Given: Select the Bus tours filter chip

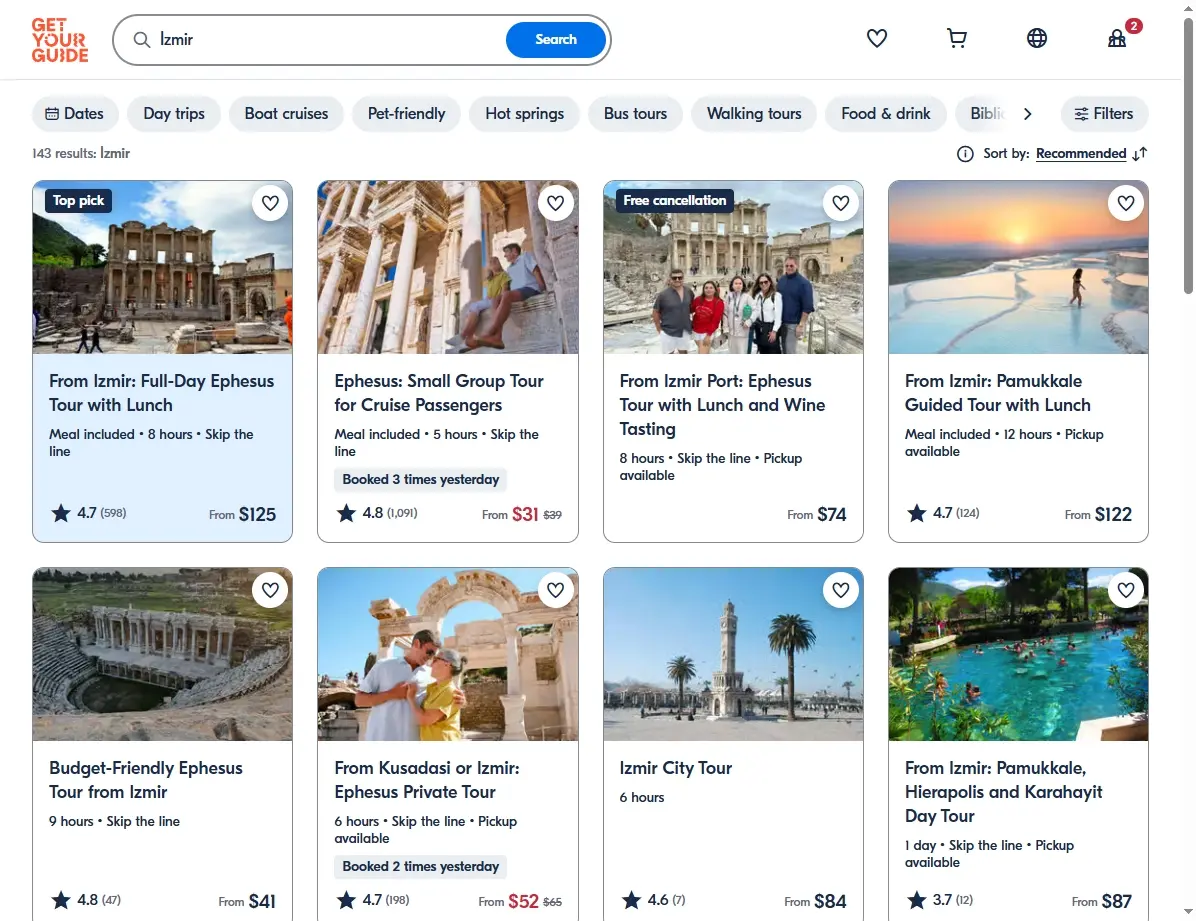Looking at the screenshot, I should point(635,114).
